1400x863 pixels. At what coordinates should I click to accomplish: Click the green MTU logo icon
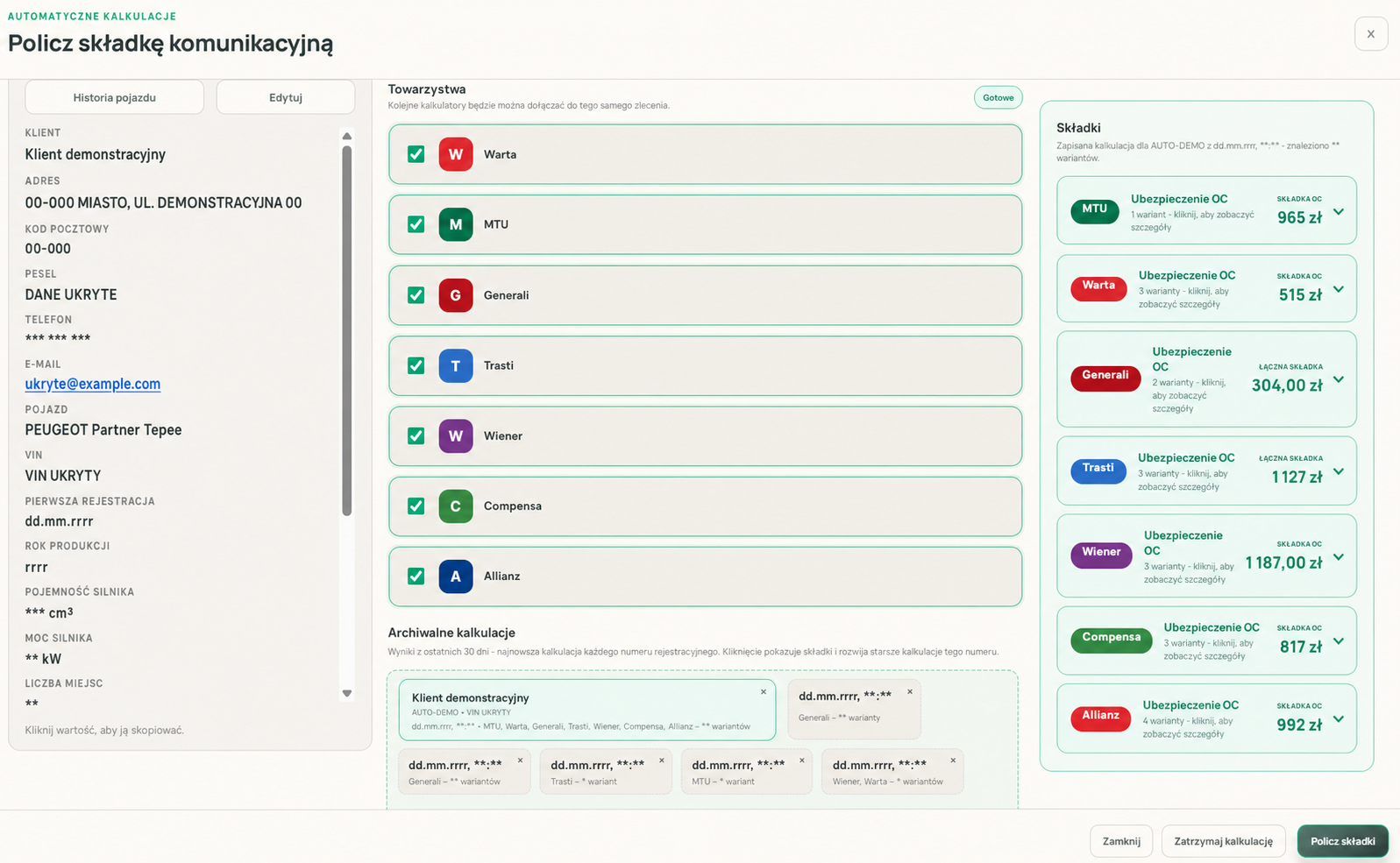[456, 224]
